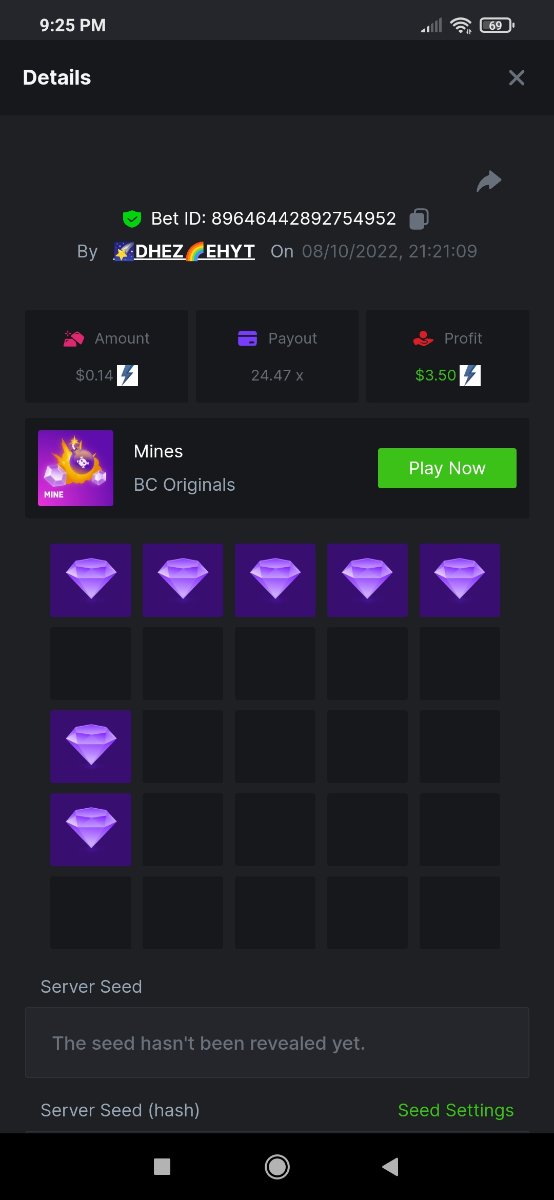This screenshot has width=554, height=1200.
Task: Tap the gem tile in fourth row
Action: coord(91,829)
